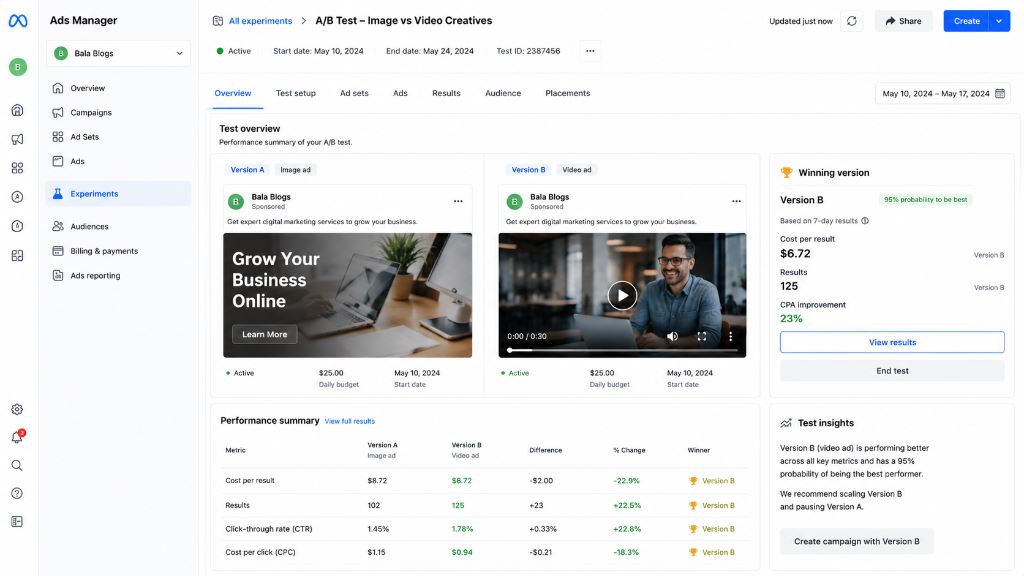1024x576 pixels.
Task: Open the Ads tab
Action: click(x=400, y=93)
